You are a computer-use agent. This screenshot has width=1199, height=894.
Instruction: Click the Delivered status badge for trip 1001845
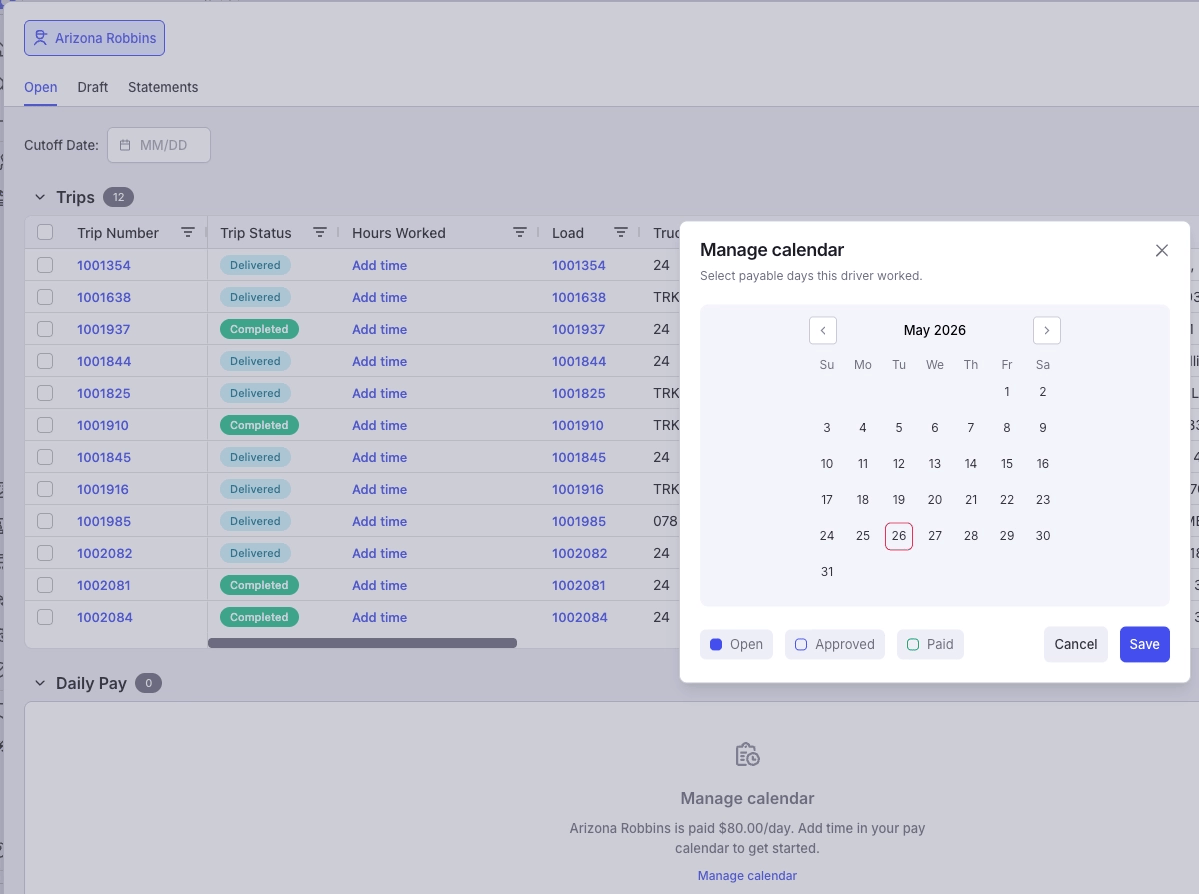coord(255,457)
